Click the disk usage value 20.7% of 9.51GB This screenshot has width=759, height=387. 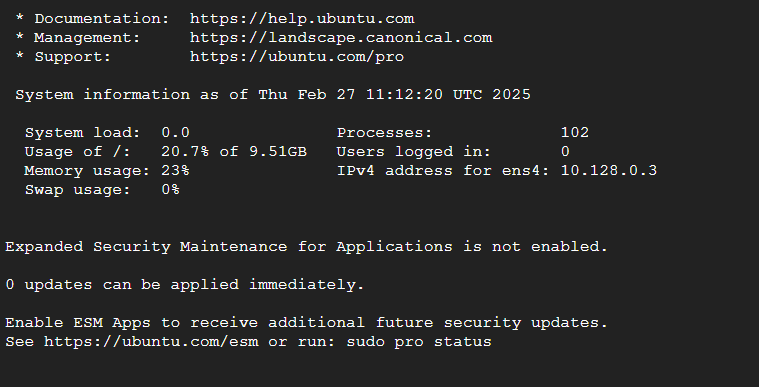(234, 152)
